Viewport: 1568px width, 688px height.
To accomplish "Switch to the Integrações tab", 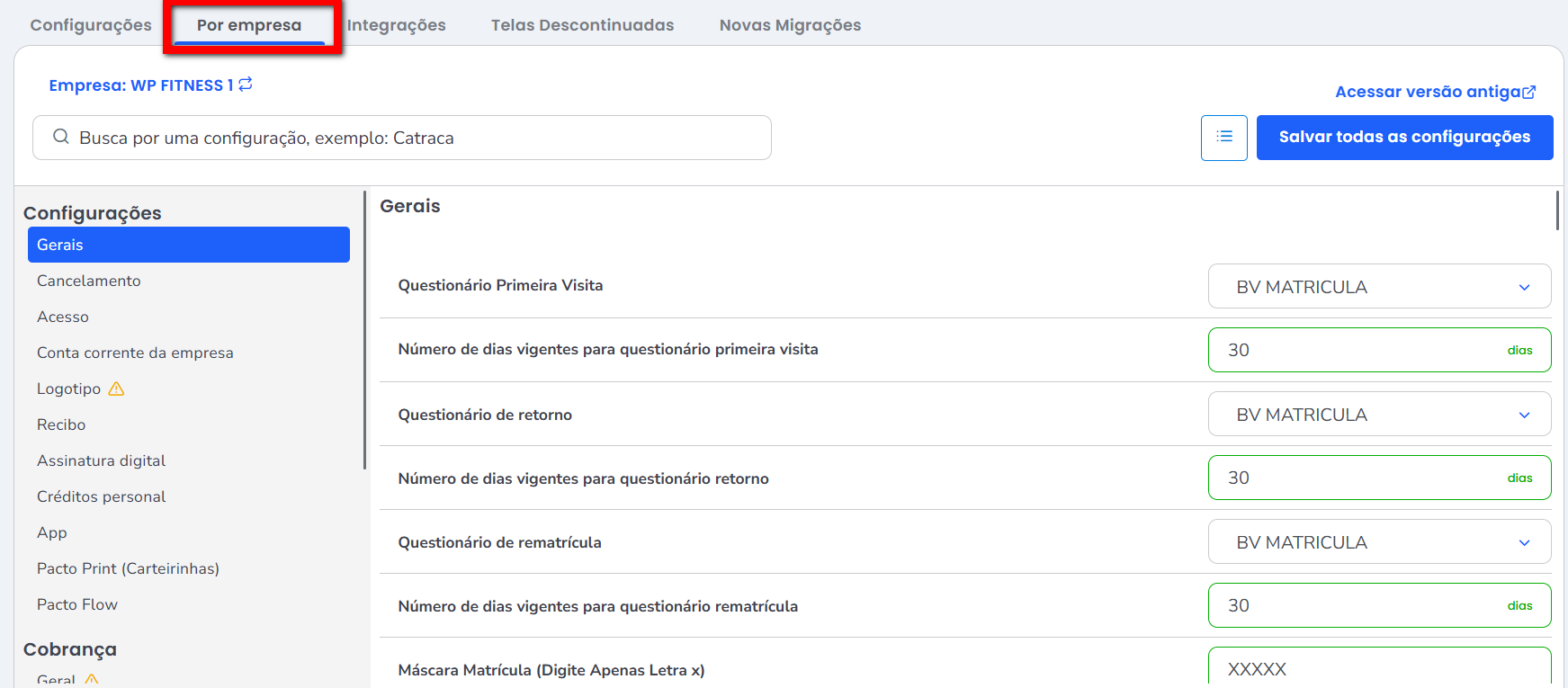I will [396, 25].
